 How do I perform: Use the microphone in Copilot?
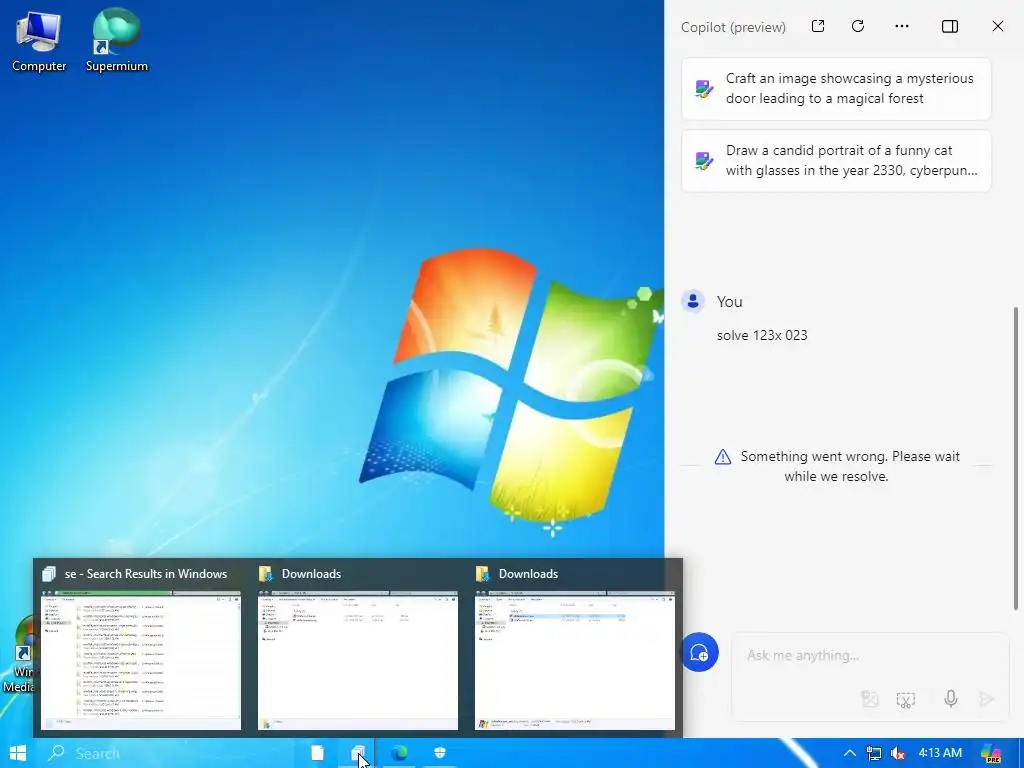click(951, 699)
